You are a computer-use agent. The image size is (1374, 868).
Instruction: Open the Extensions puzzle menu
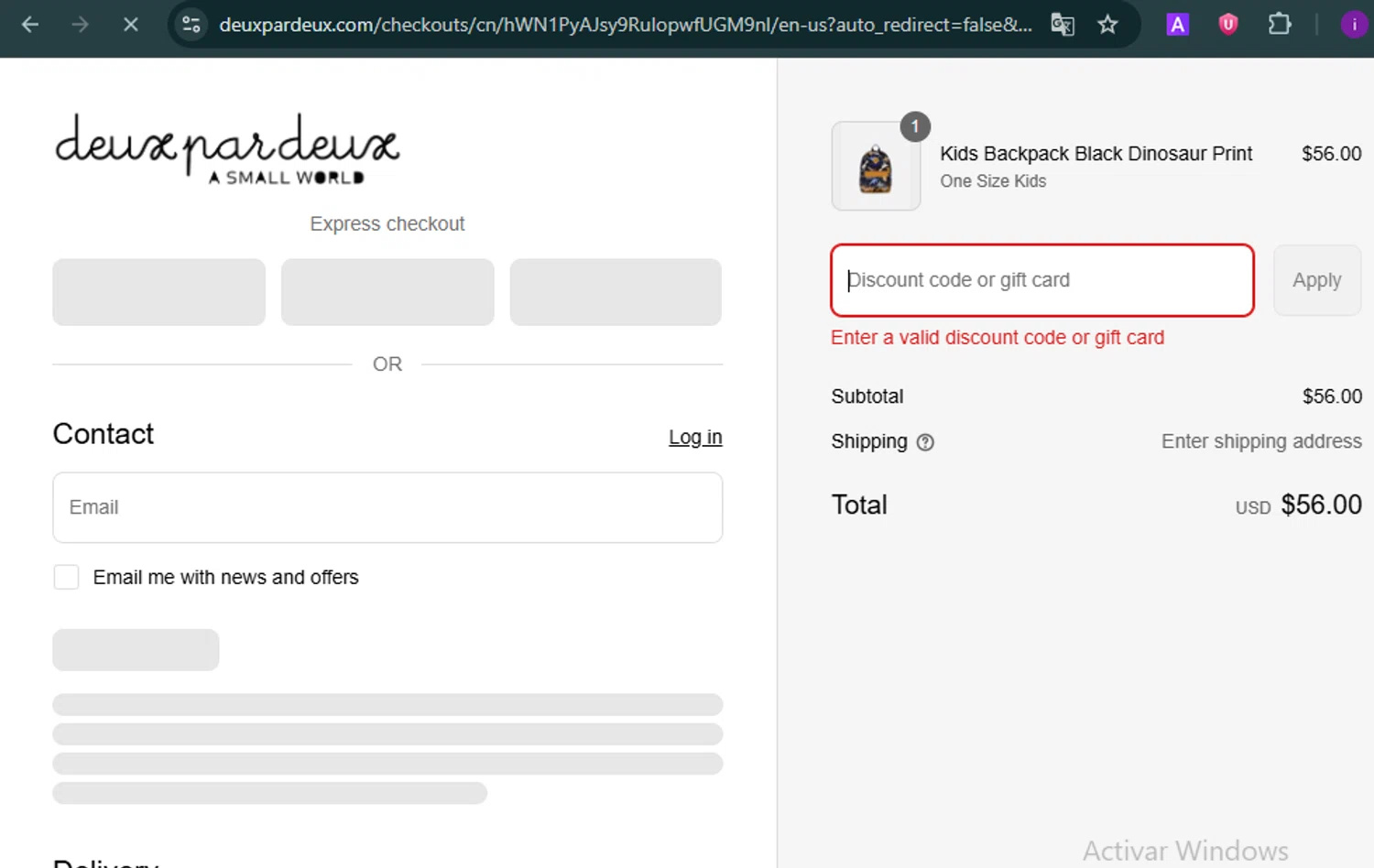click(1280, 25)
